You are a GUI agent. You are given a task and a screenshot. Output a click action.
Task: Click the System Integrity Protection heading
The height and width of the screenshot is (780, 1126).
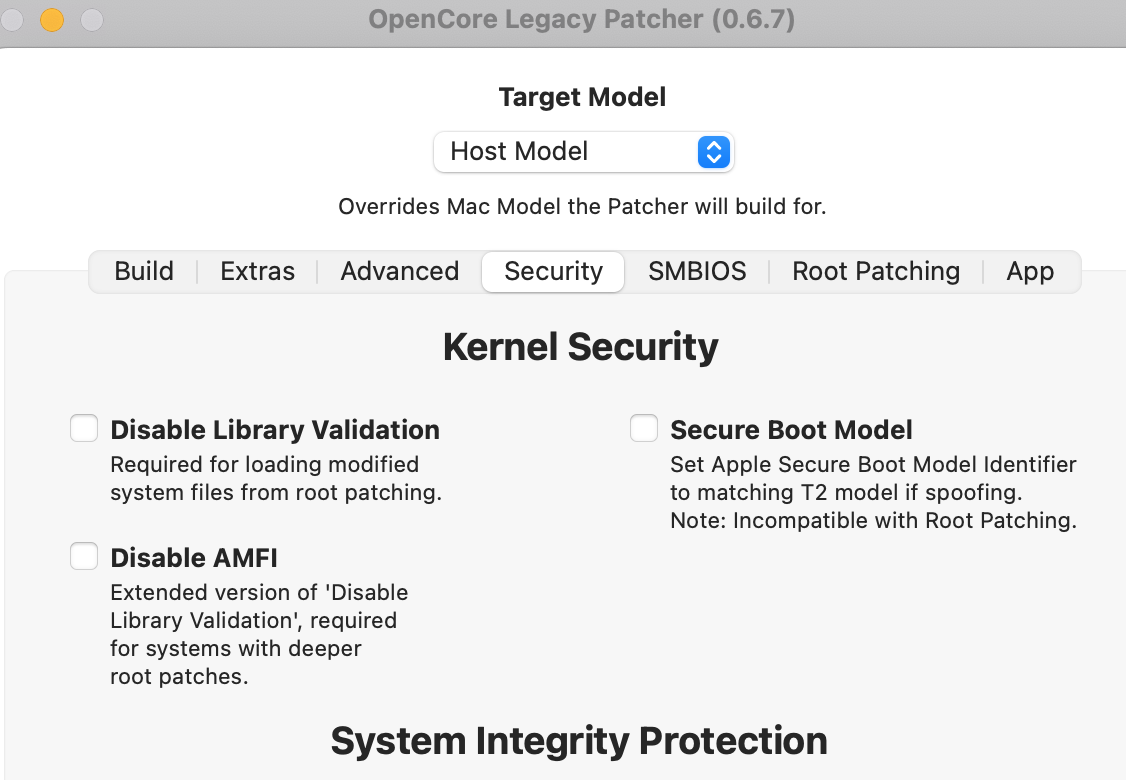point(579,741)
